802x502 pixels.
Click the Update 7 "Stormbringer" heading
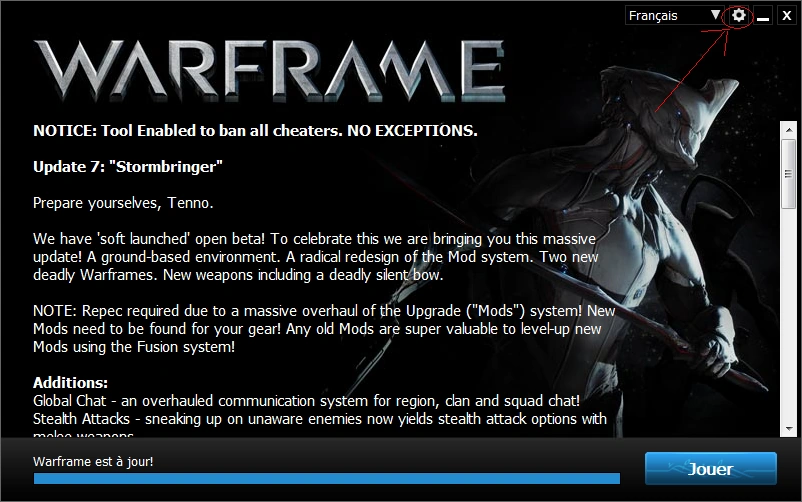[128, 167]
